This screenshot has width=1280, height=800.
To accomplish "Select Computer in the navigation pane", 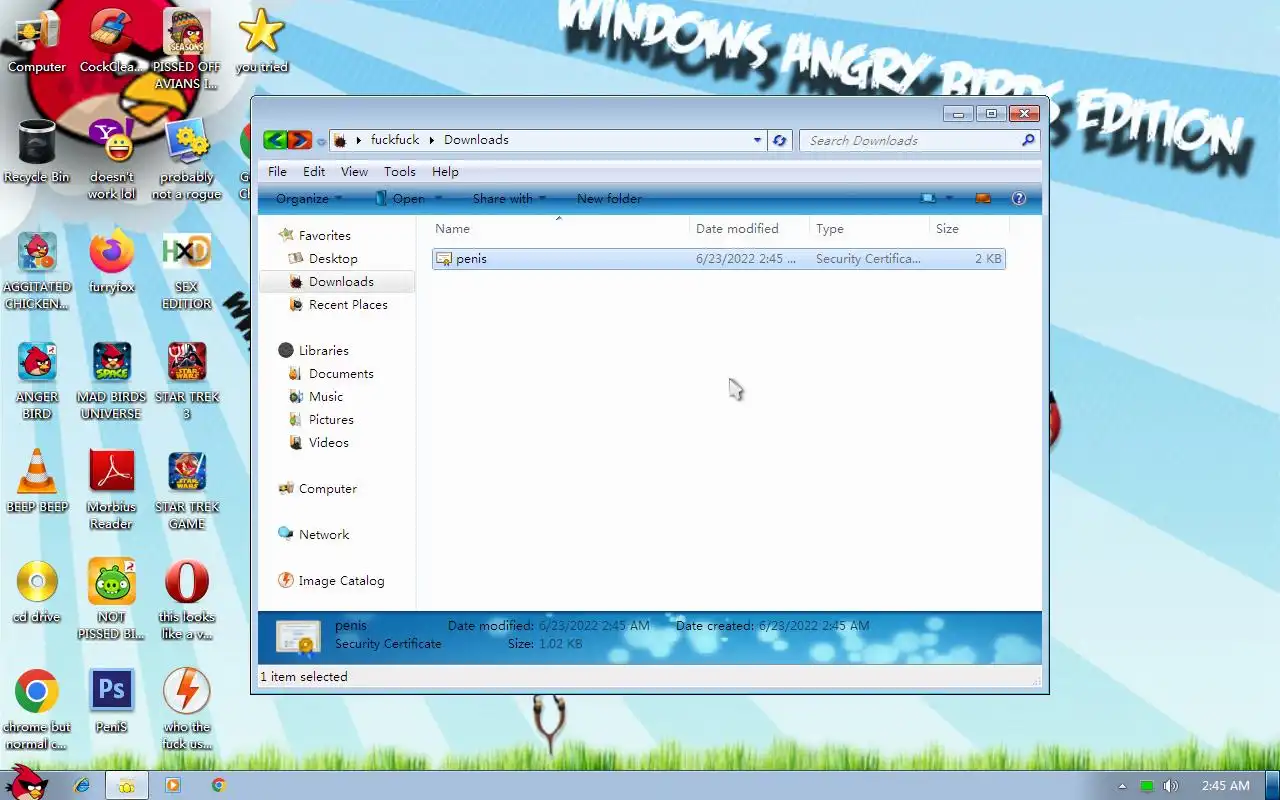I will pyautogui.click(x=318, y=488).
